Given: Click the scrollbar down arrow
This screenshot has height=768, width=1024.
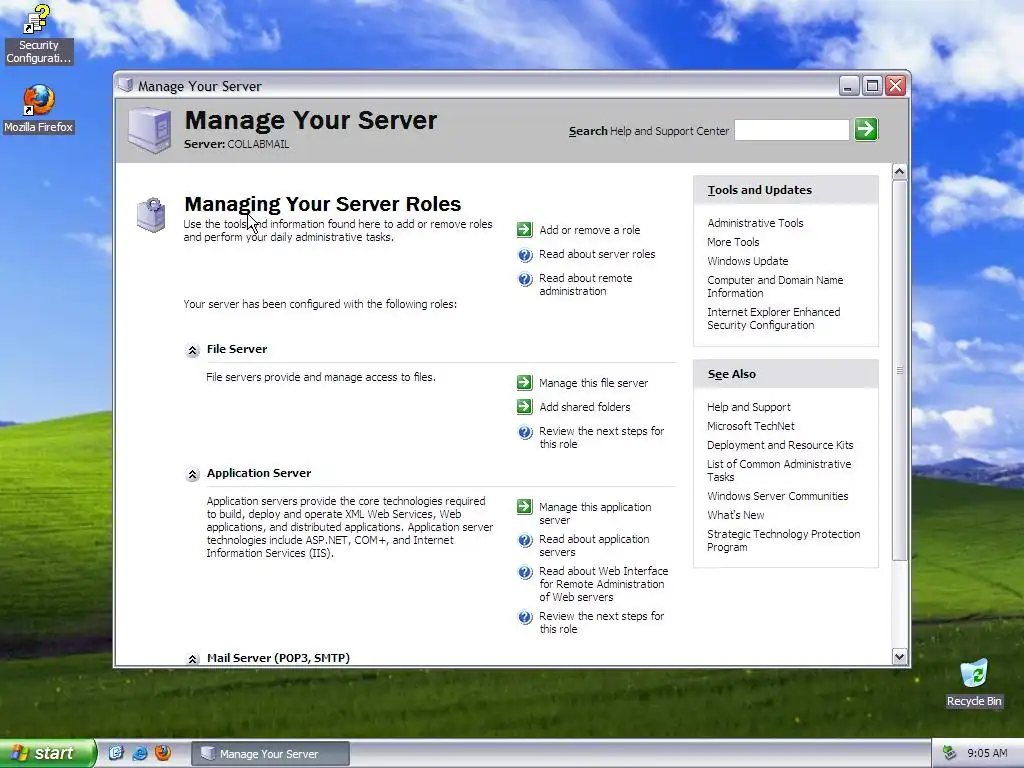Looking at the screenshot, I should [x=899, y=657].
